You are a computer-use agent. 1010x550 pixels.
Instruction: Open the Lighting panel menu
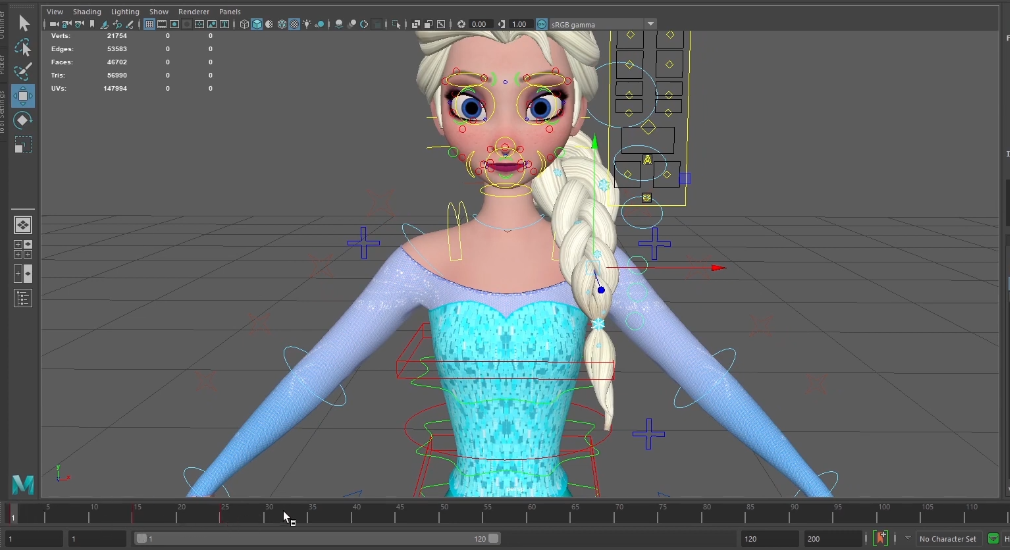(x=125, y=12)
